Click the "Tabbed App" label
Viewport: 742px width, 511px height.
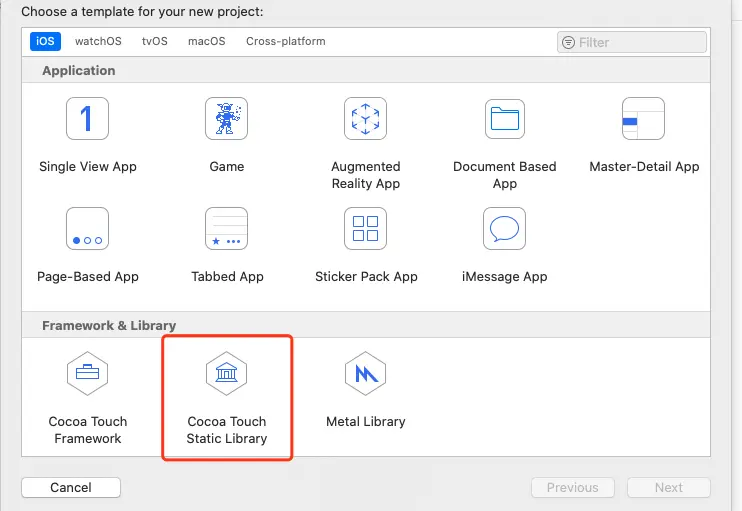(227, 276)
